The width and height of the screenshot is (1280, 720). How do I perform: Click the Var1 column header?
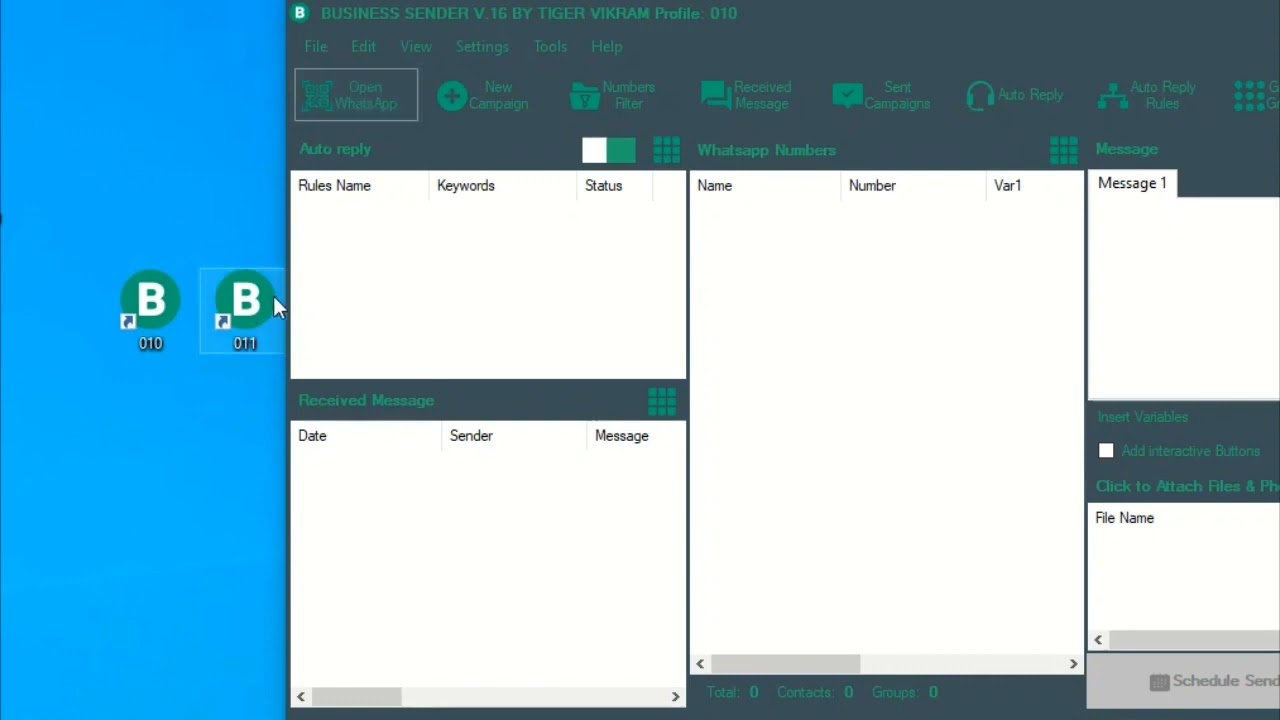pyautogui.click(x=1034, y=186)
